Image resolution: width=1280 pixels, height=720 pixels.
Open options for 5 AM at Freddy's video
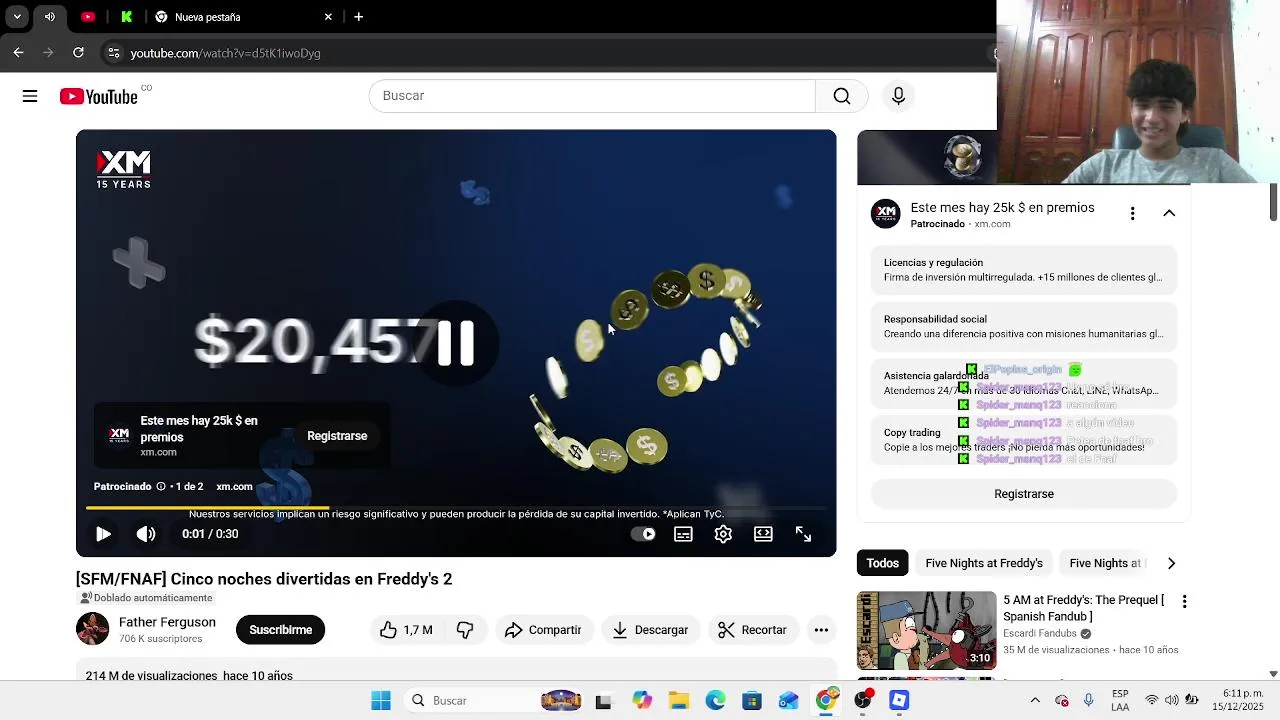coord(1184,602)
